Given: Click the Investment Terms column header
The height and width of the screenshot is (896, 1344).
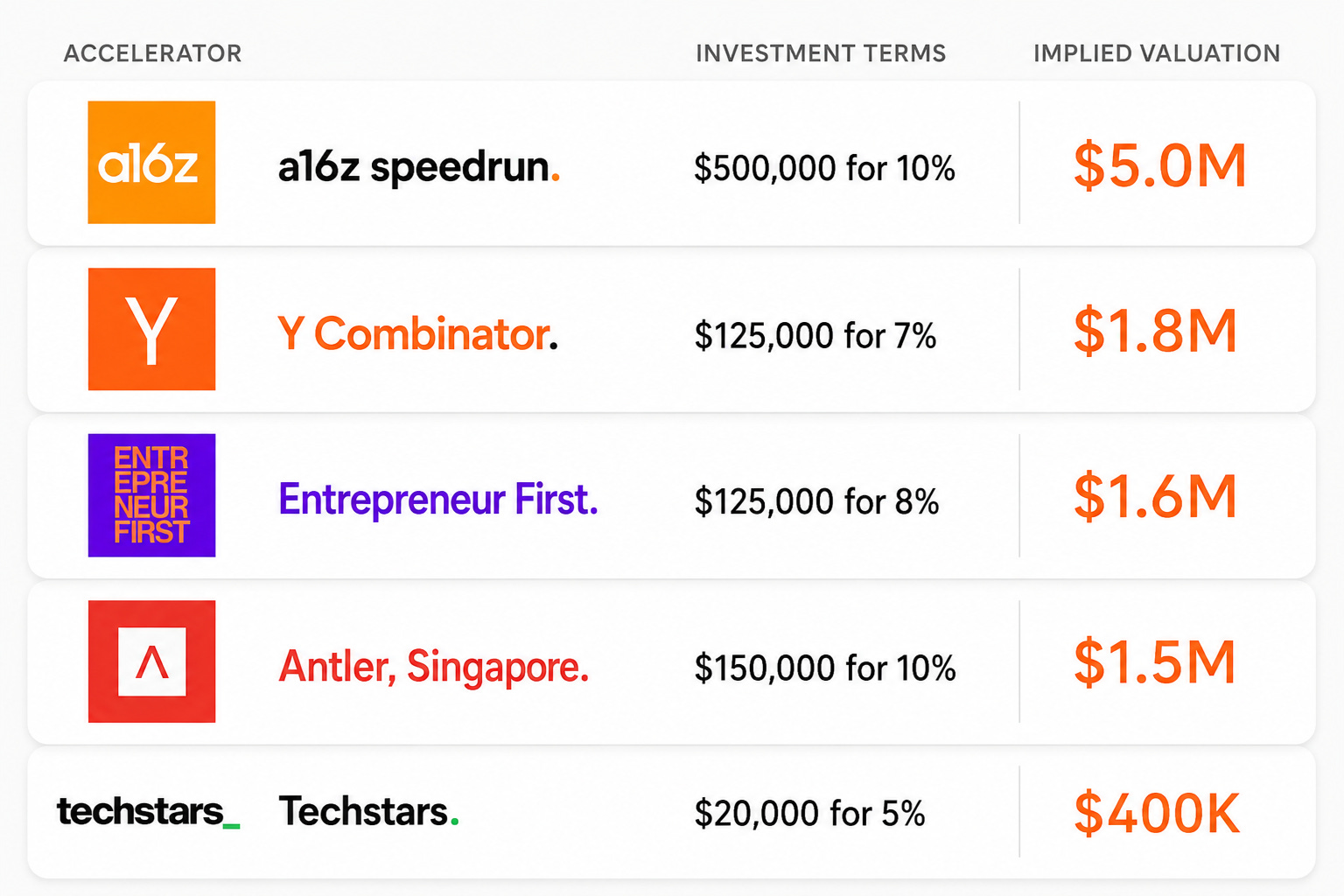Looking at the screenshot, I should pyautogui.click(x=821, y=53).
